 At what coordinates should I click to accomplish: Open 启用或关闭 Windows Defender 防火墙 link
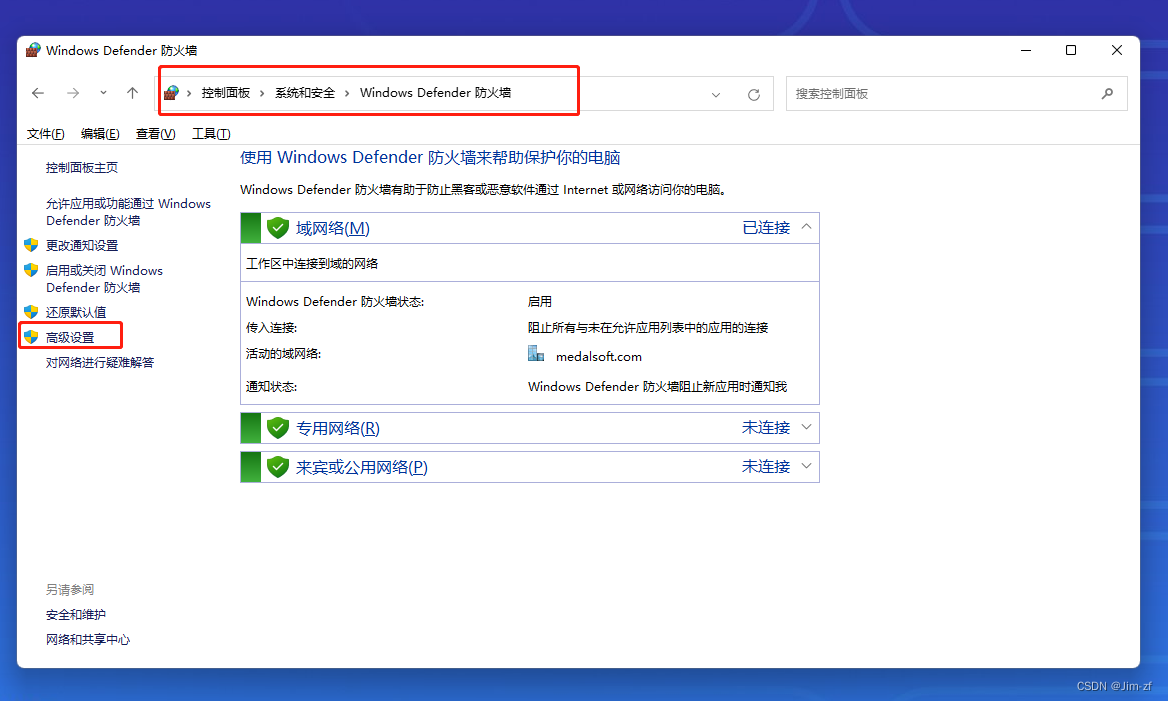tap(104, 279)
